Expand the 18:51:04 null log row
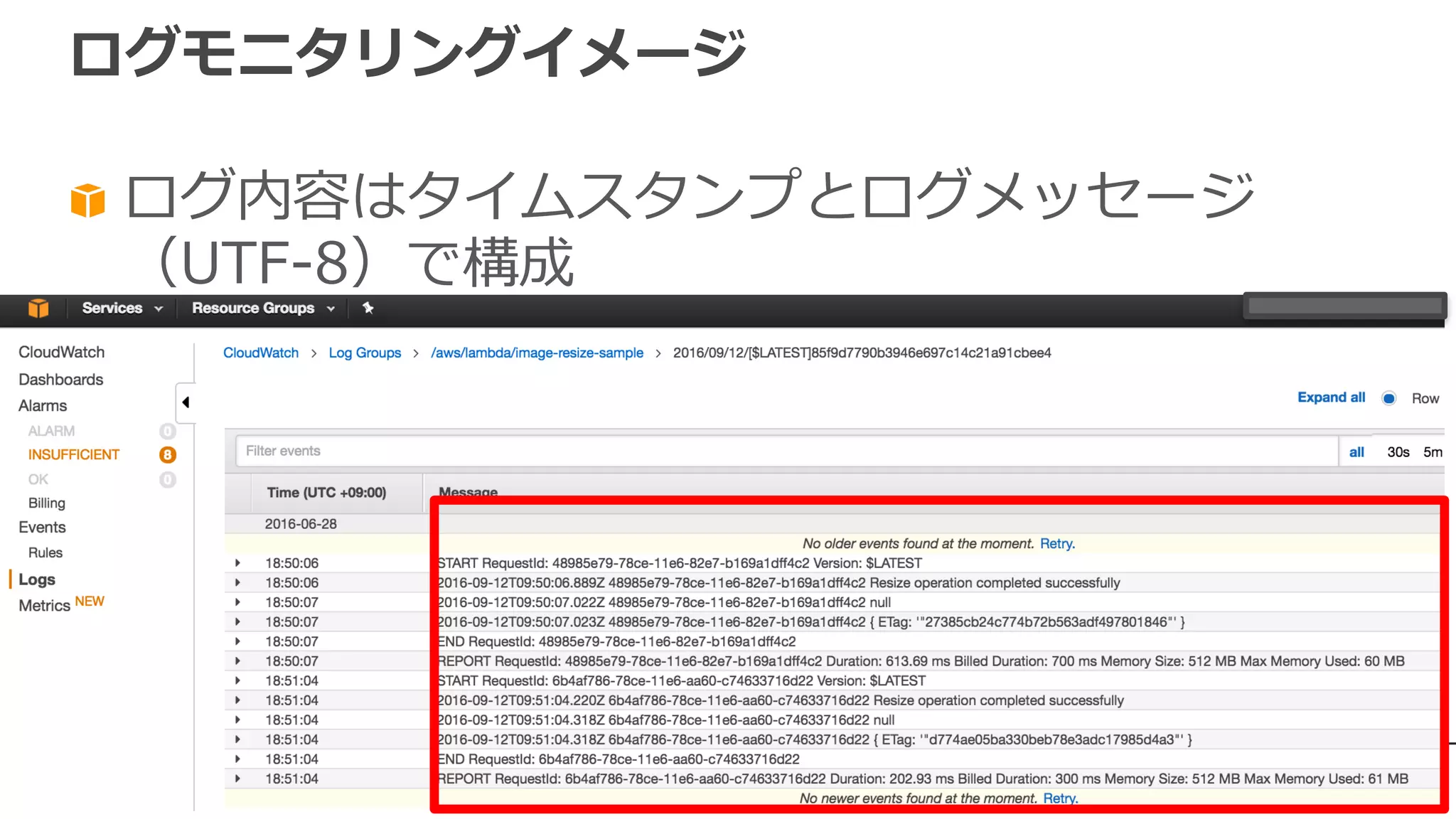 coord(237,720)
